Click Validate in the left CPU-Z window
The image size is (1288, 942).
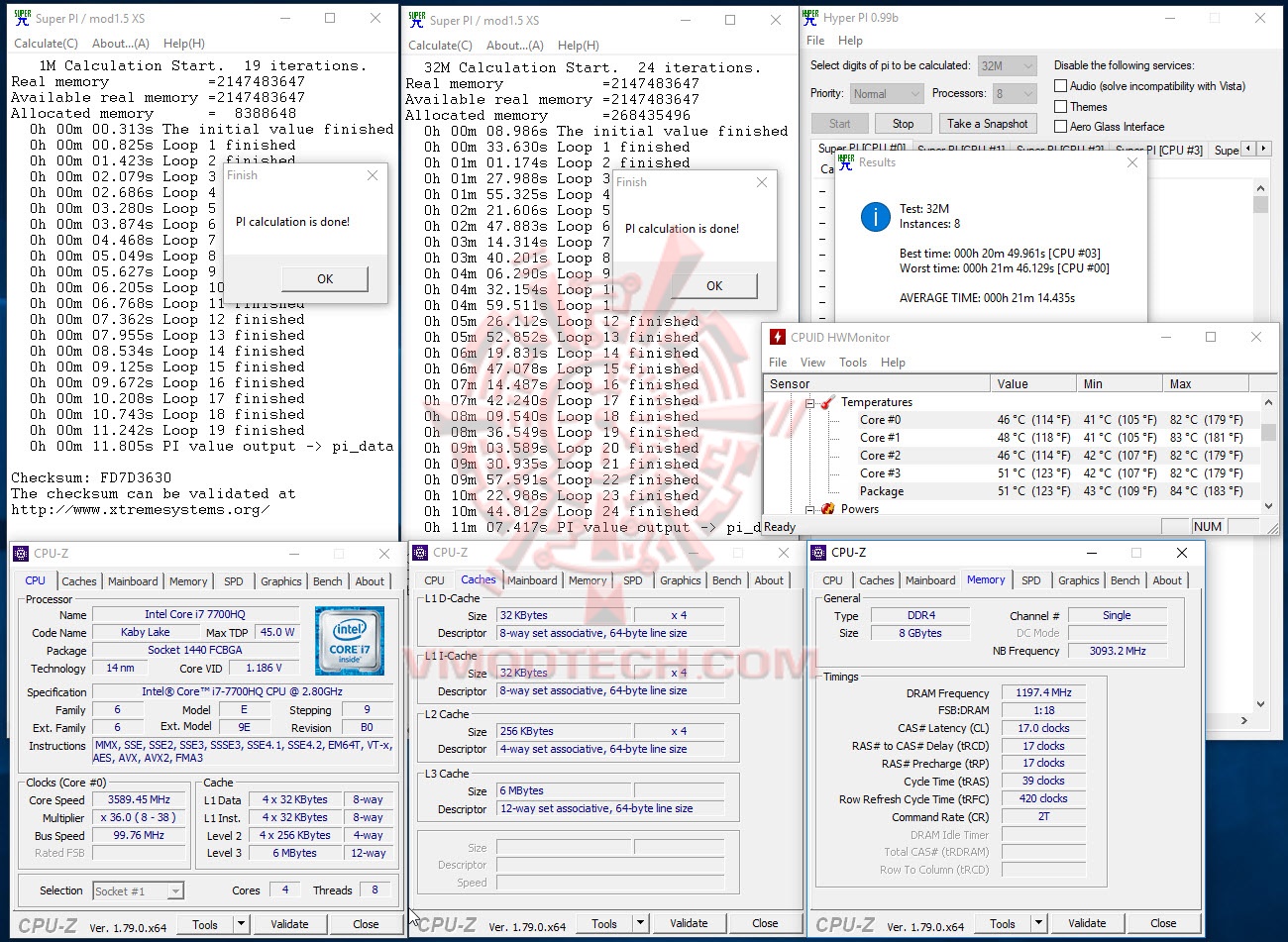(289, 924)
